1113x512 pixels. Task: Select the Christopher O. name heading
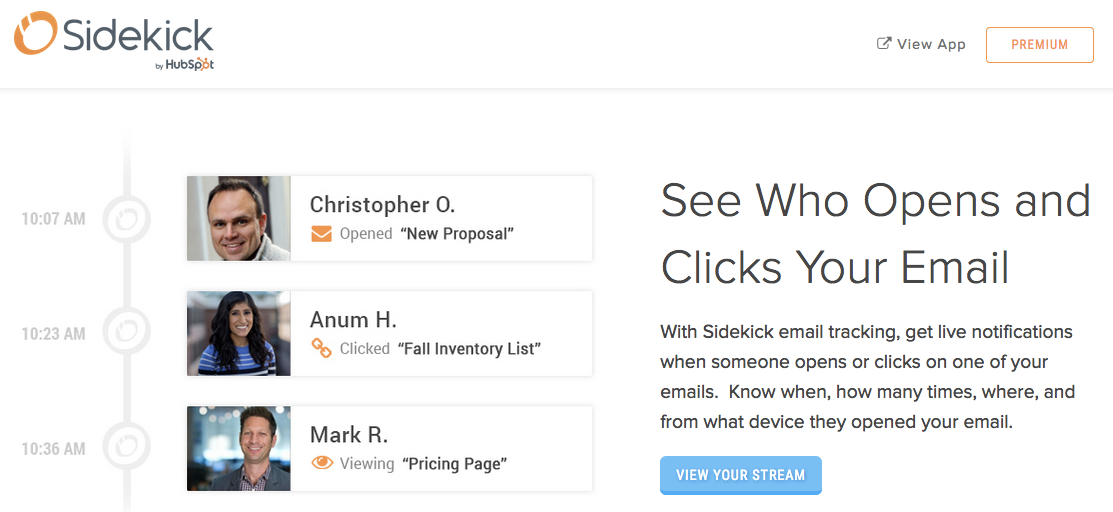[x=382, y=205]
